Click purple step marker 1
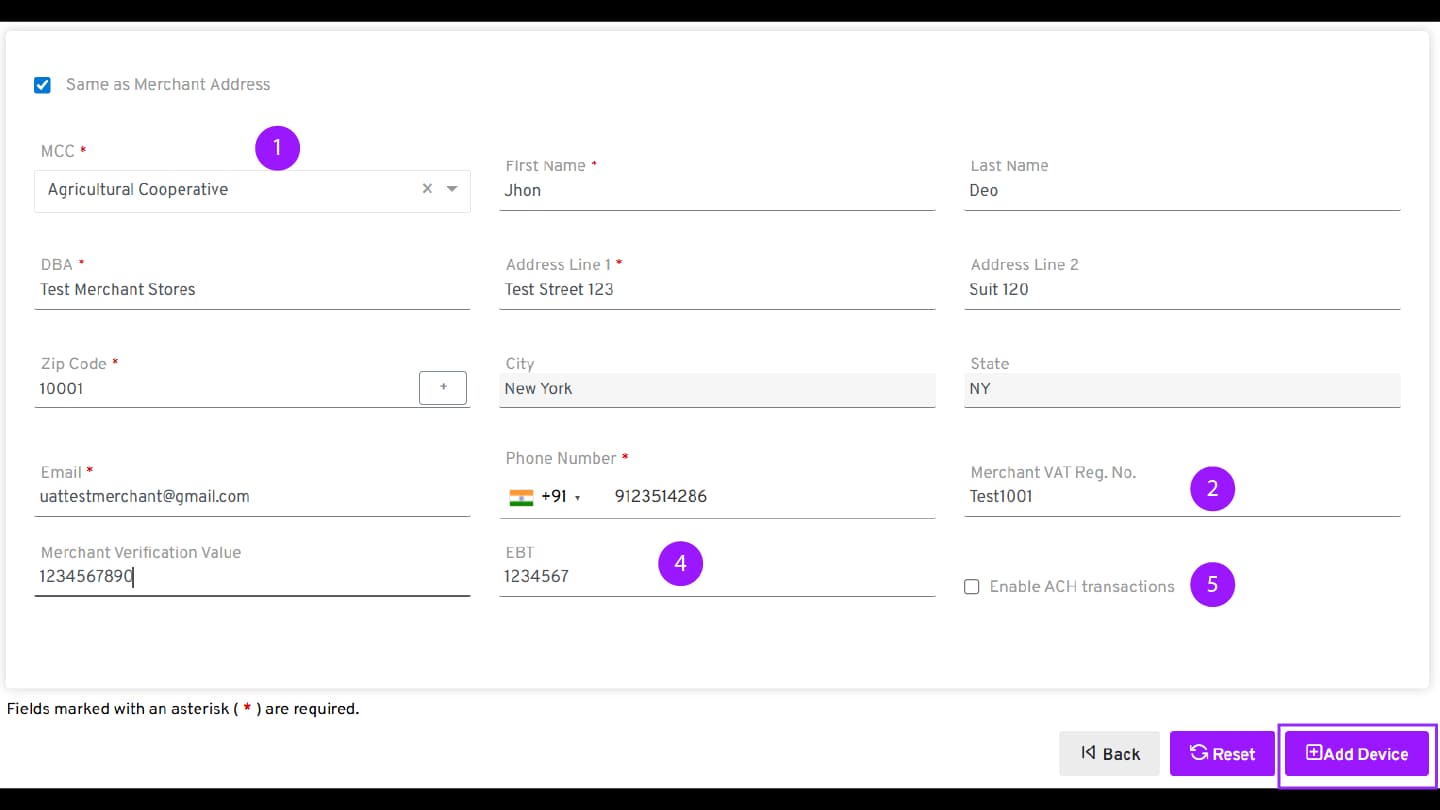 [x=277, y=148]
